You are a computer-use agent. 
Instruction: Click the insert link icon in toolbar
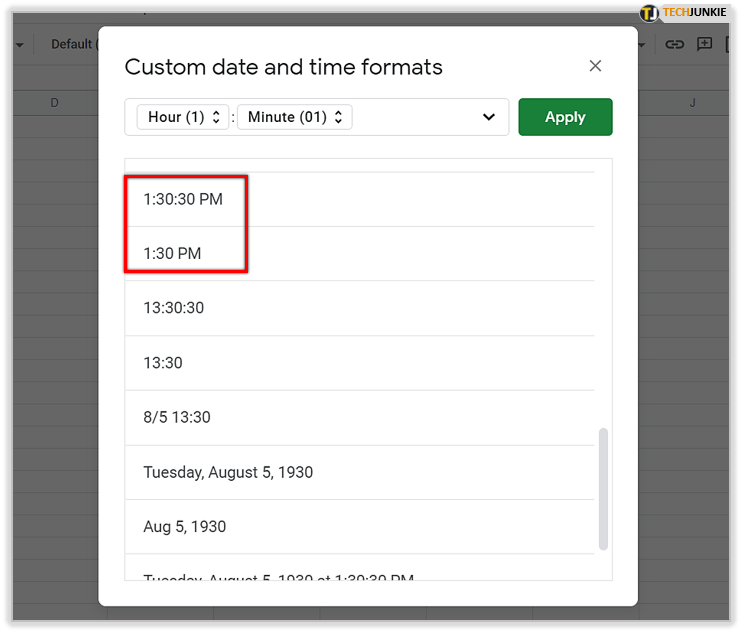tap(675, 44)
